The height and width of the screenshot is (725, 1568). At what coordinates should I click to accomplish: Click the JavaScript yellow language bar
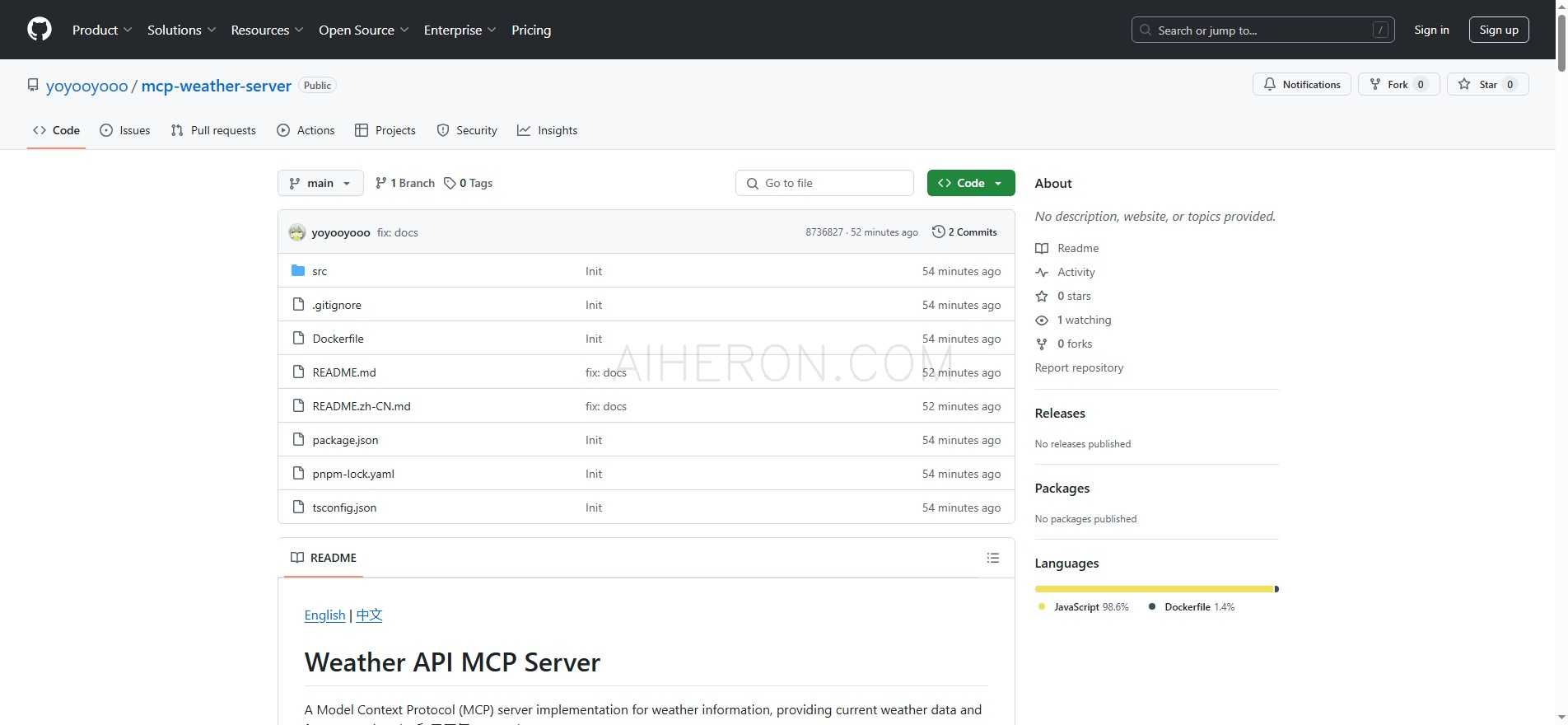[x=1153, y=589]
